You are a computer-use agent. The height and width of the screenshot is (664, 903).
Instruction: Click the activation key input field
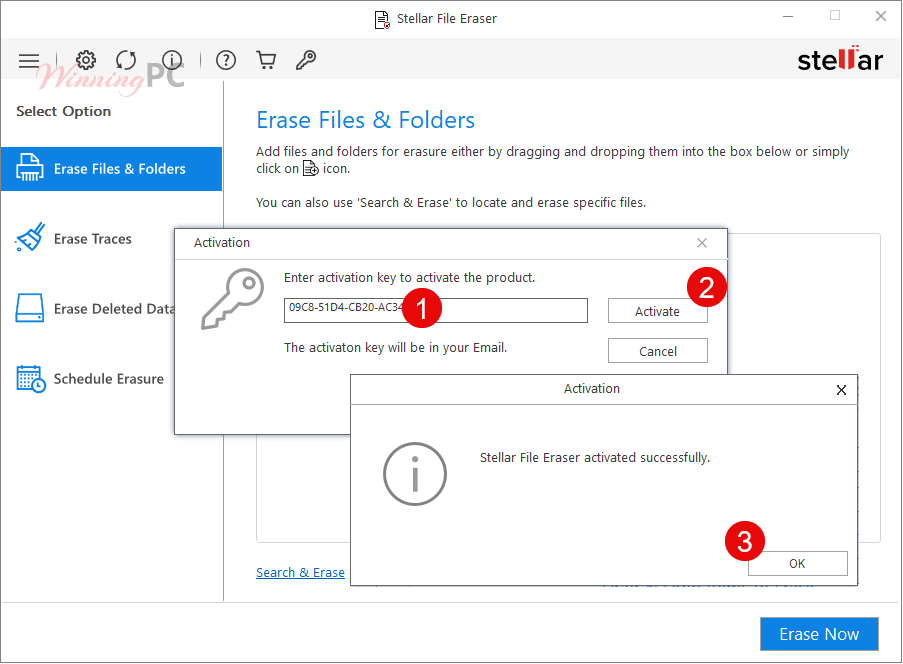[x=436, y=310]
